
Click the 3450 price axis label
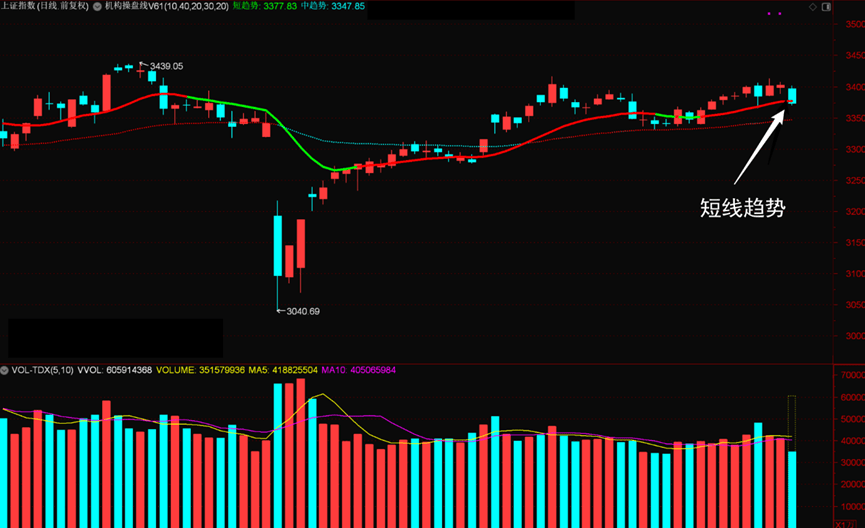pos(855,56)
